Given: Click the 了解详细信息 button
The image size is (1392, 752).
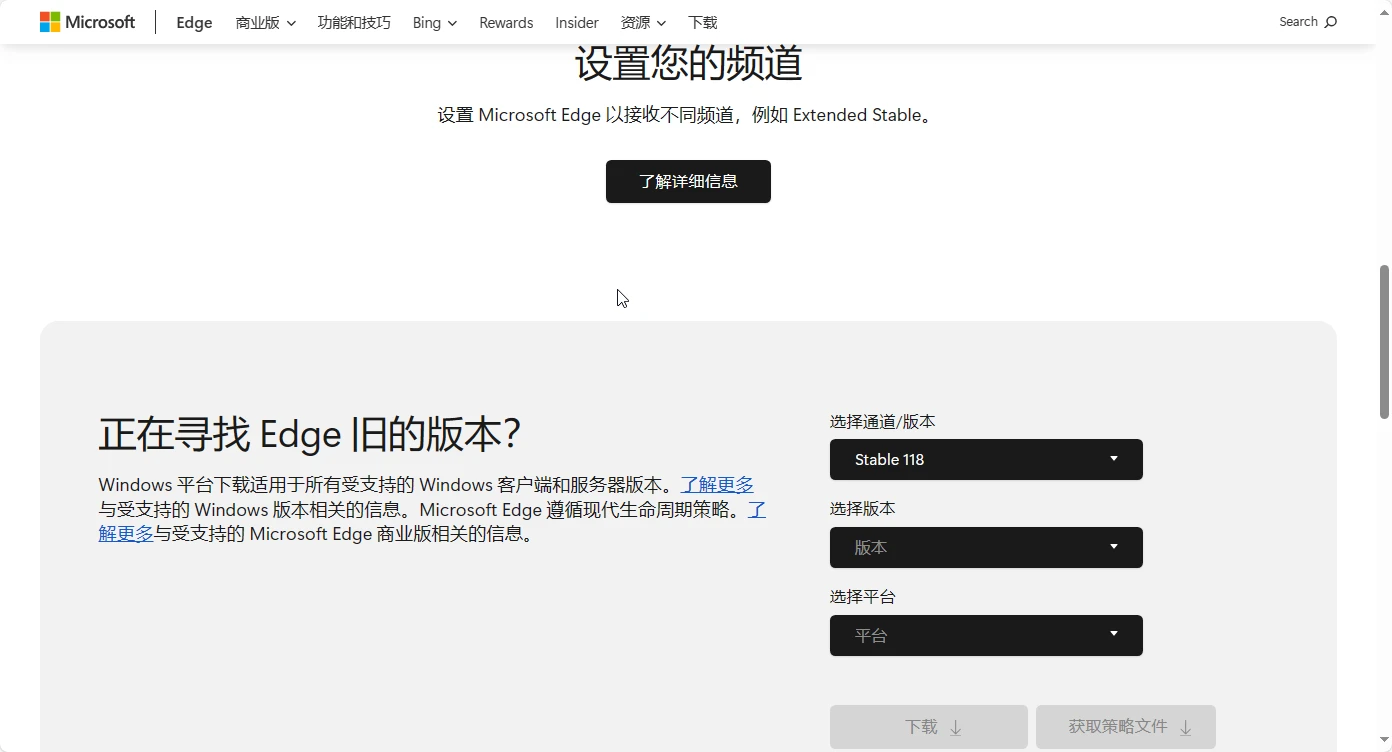Looking at the screenshot, I should [688, 182].
